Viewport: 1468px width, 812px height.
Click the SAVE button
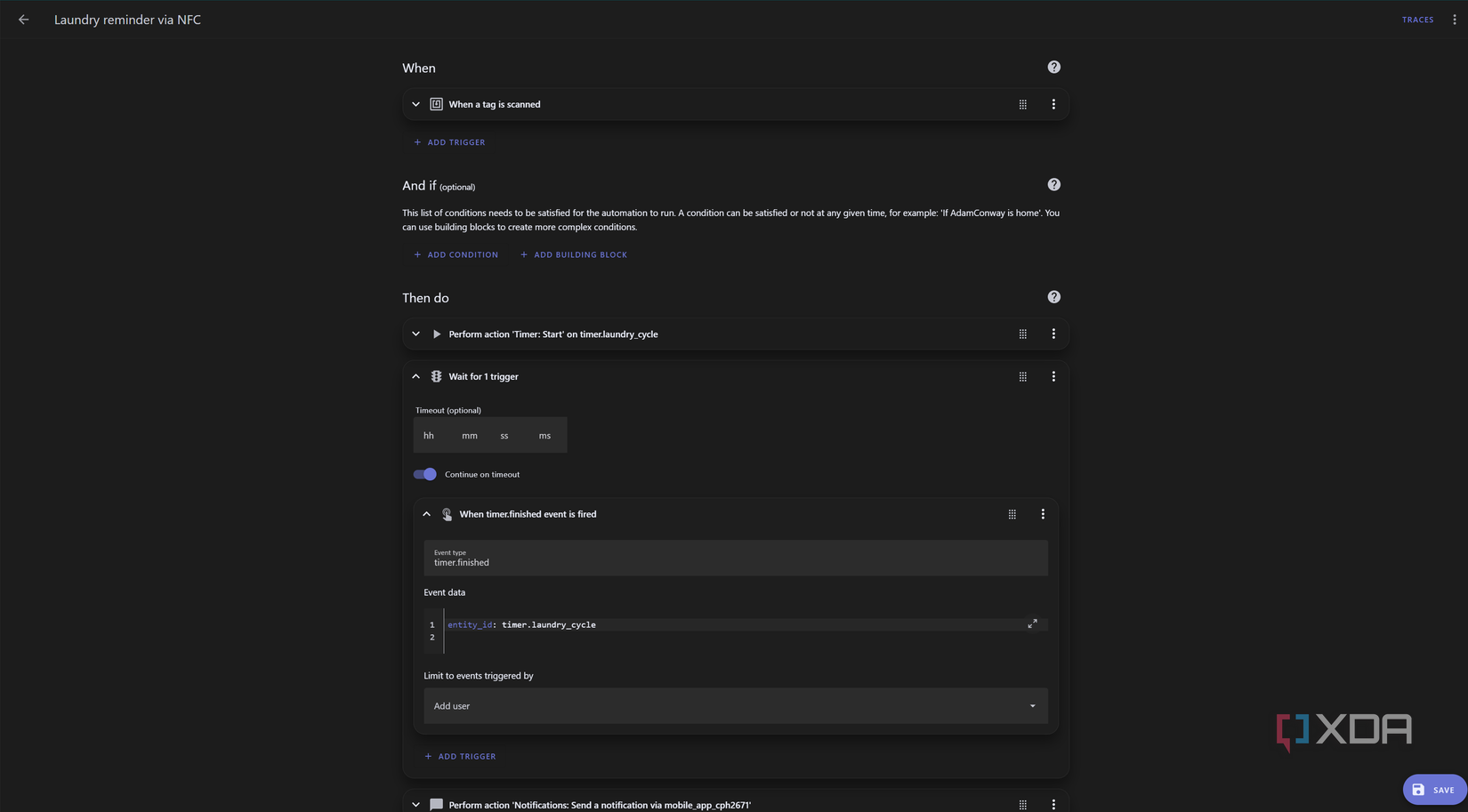[x=1434, y=789]
